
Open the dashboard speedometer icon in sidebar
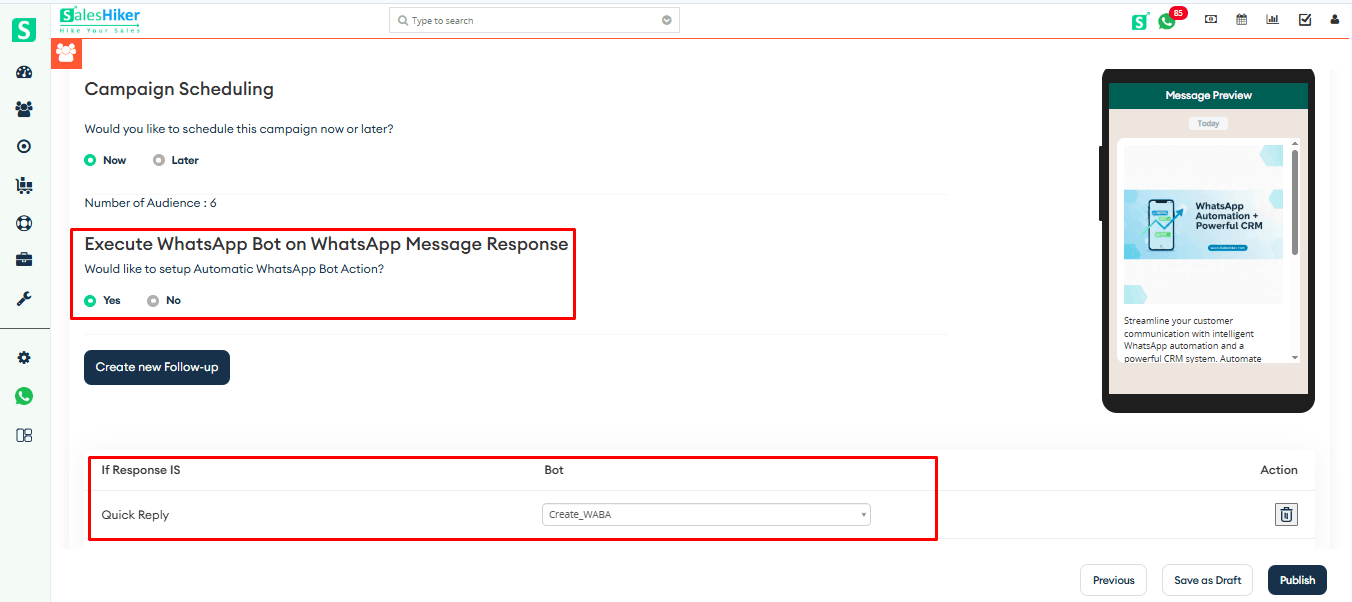(24, 71)
